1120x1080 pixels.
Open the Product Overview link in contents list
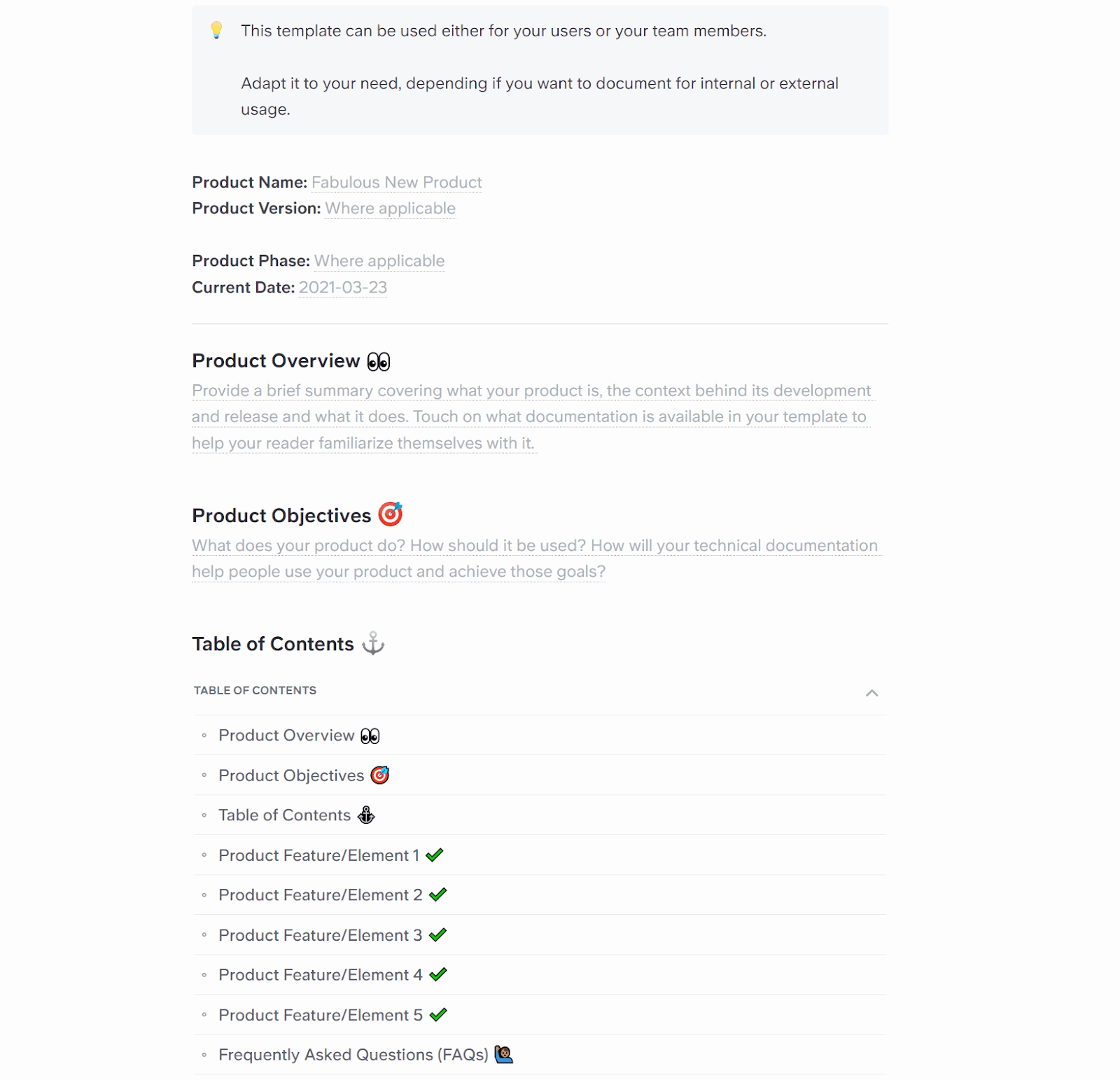pos(286,735)
